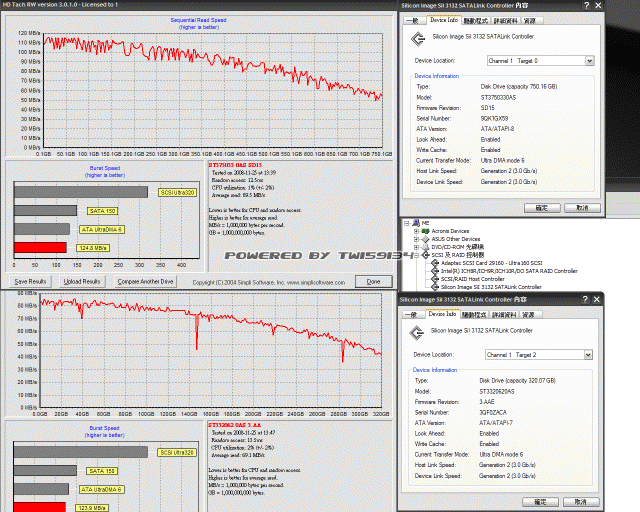This screenshot has height=512, width=640.
Task: Click the SCSI/RAID Host Controller device icon
Action: [435, 279]
